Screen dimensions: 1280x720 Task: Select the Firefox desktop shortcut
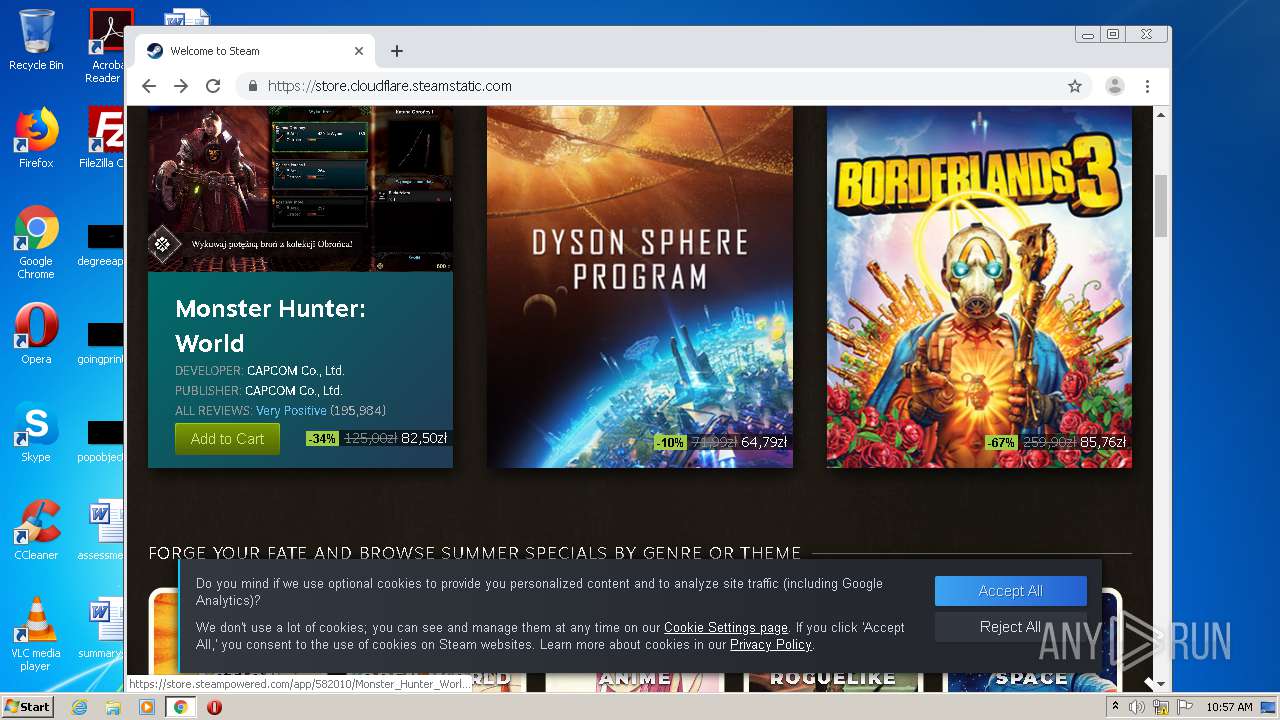36,138
